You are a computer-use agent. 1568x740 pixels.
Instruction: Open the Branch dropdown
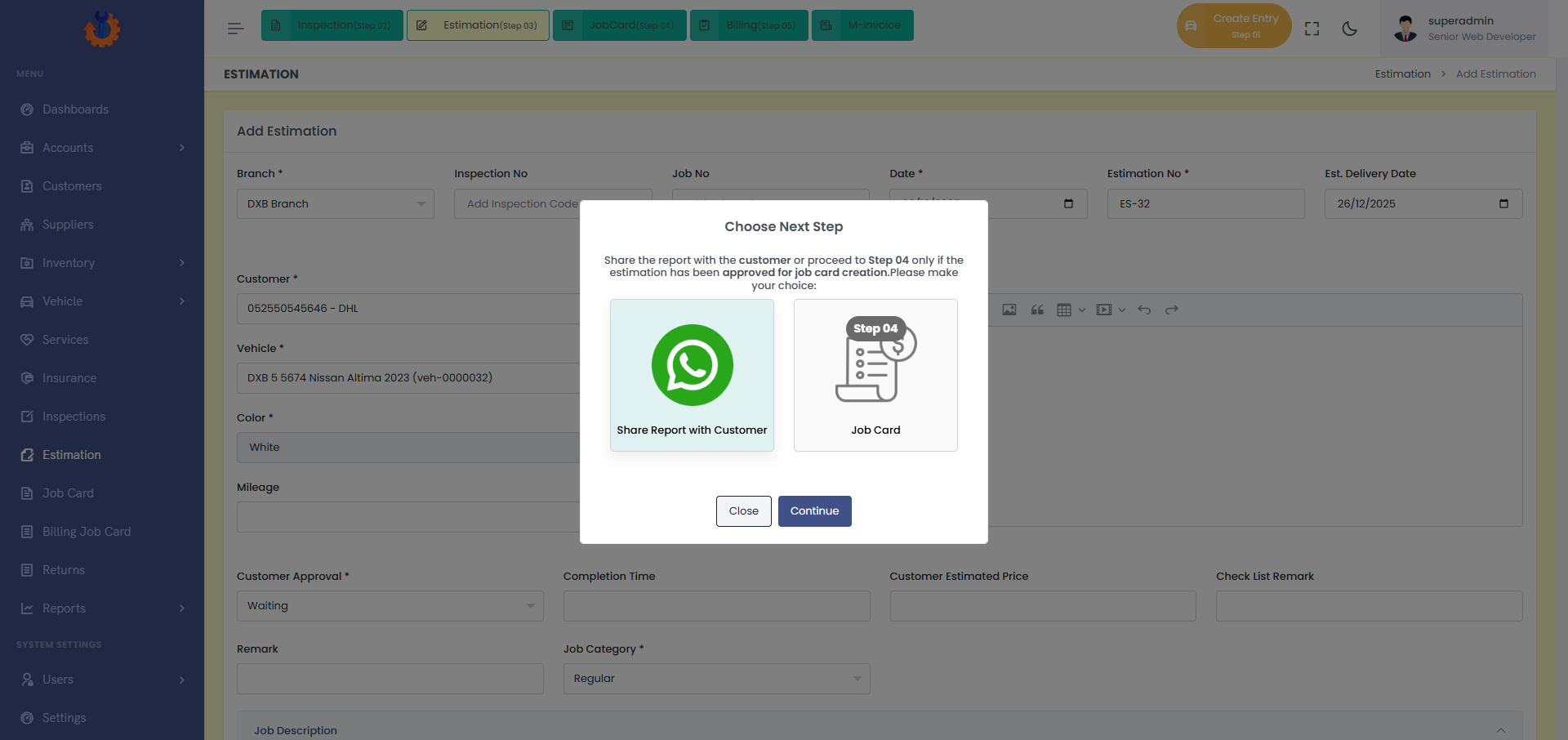tap(336, 203)
